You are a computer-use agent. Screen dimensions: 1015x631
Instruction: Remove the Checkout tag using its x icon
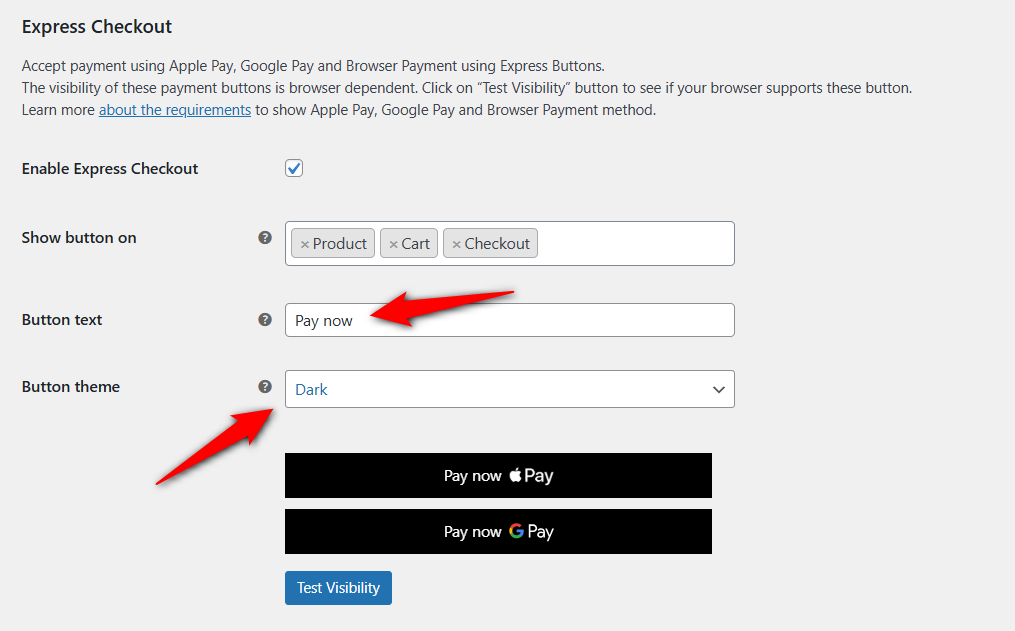click(456, 242)
